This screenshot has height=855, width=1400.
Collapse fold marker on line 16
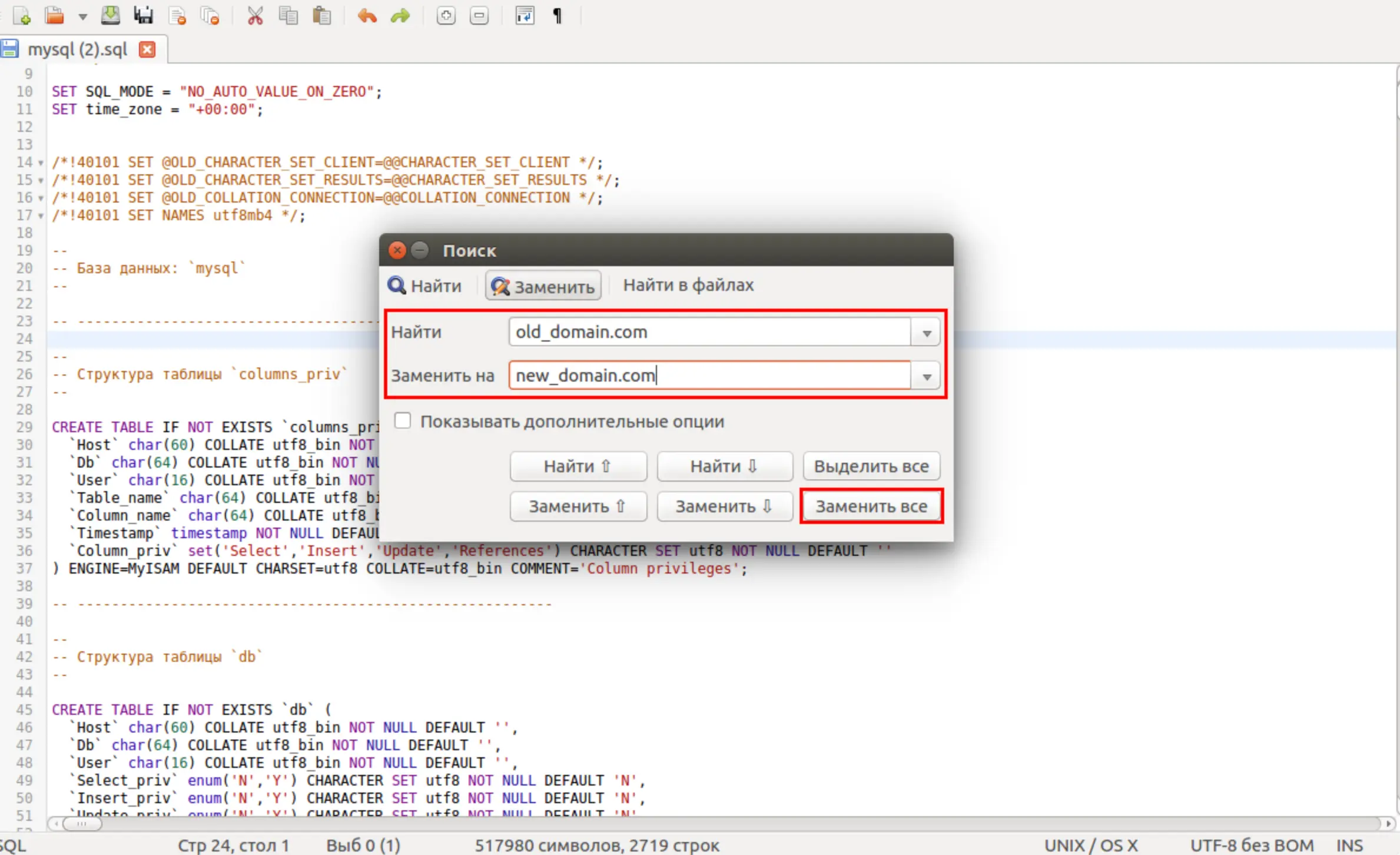[41, 198]
